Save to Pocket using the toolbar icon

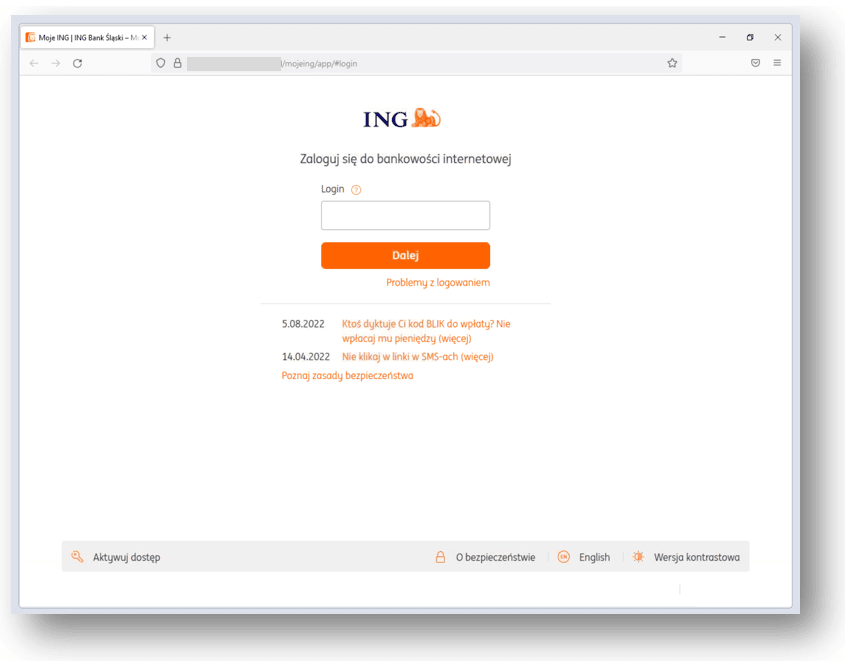(x=756, y=63)
